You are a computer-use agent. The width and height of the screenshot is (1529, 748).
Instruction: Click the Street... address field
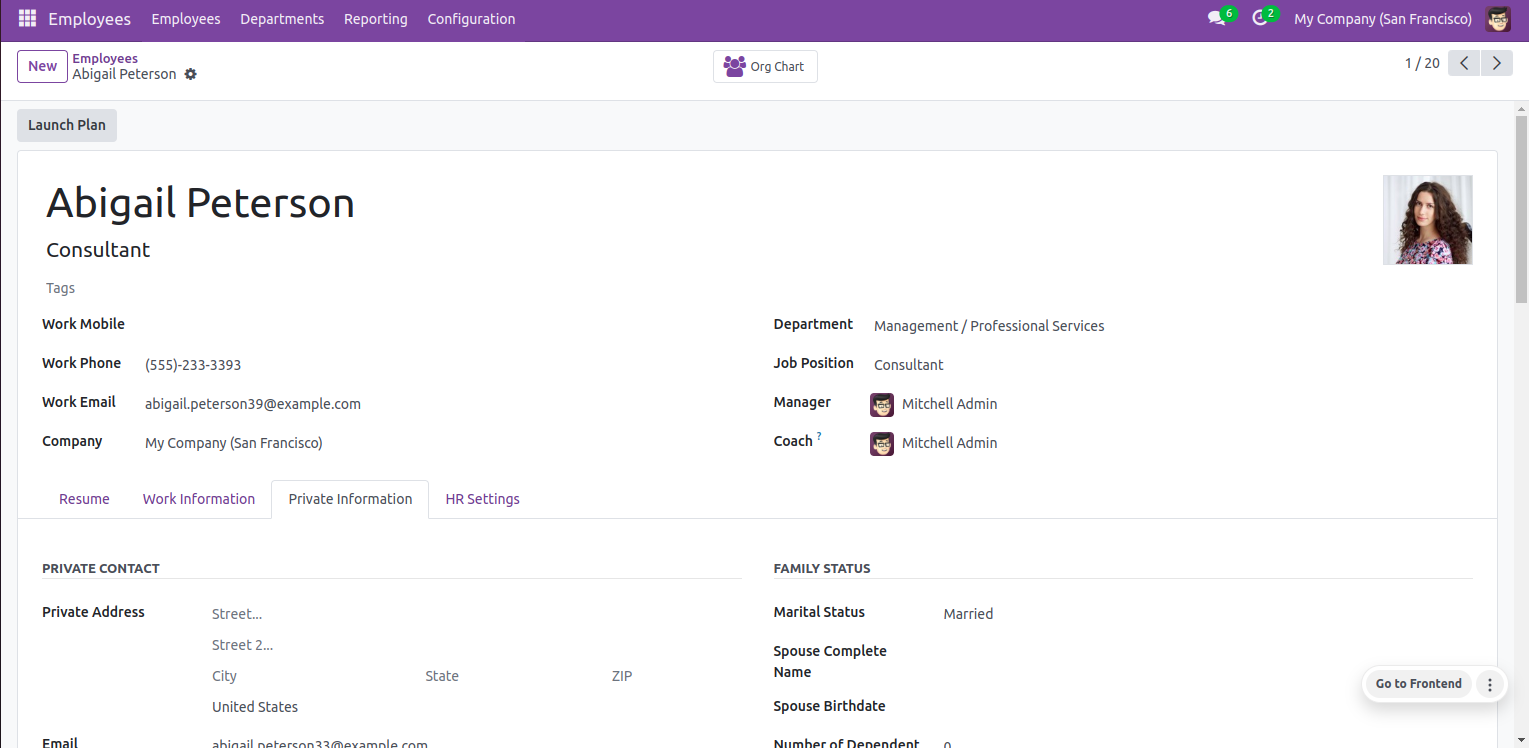coord(476,614)
